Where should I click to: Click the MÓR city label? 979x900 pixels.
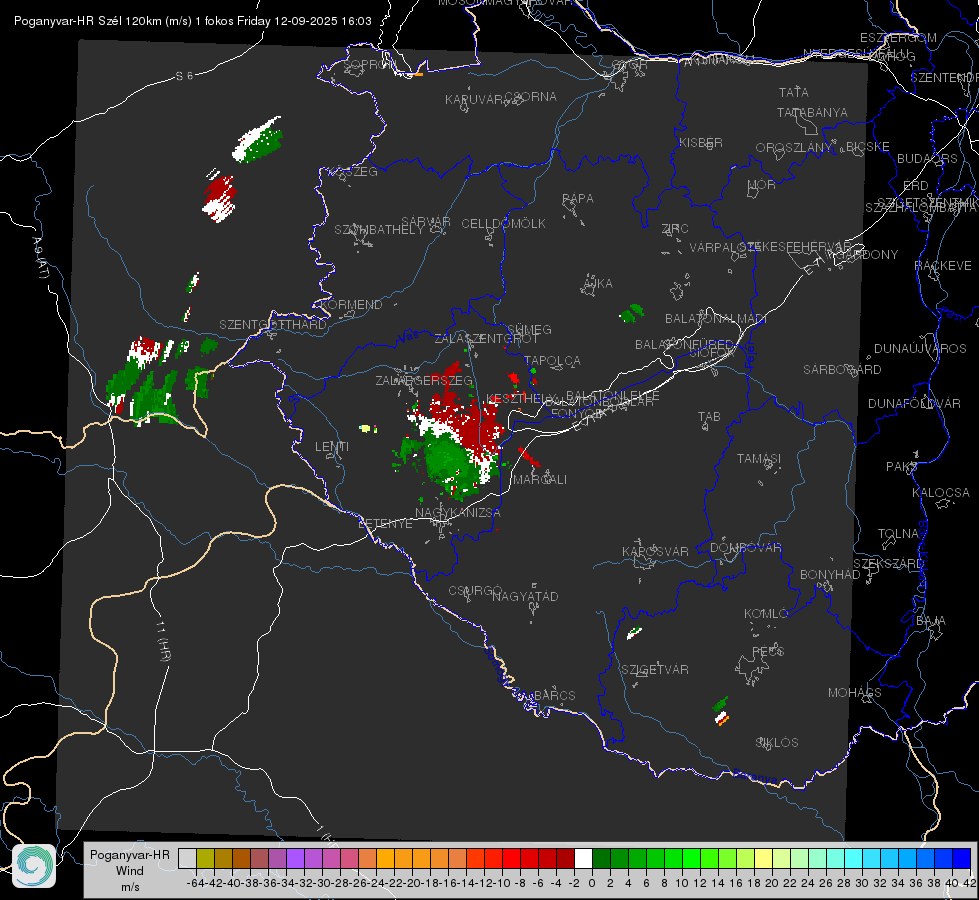(762, 184)
